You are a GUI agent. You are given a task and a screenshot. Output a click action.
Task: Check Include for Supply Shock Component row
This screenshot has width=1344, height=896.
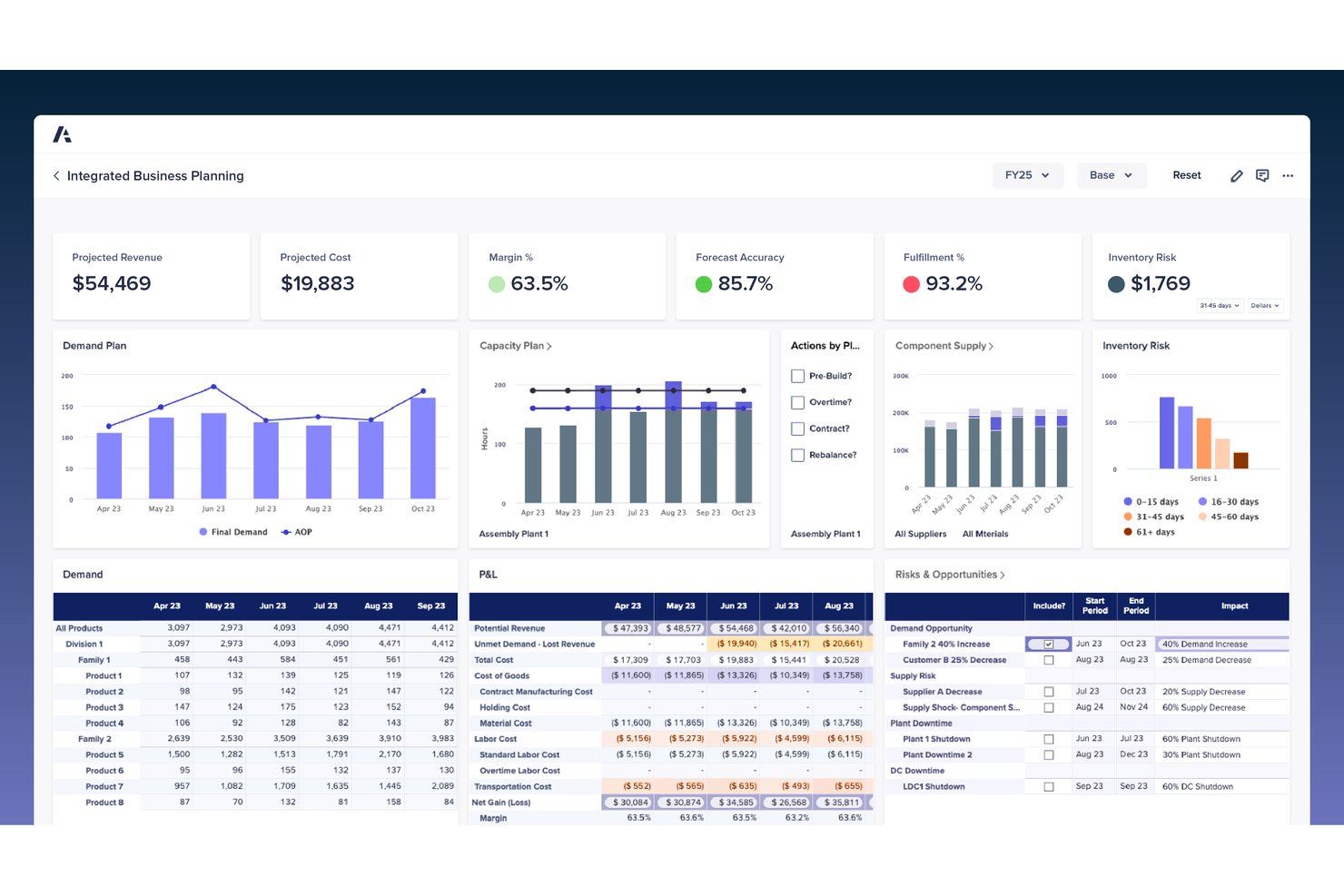[x=1049, y=707]
